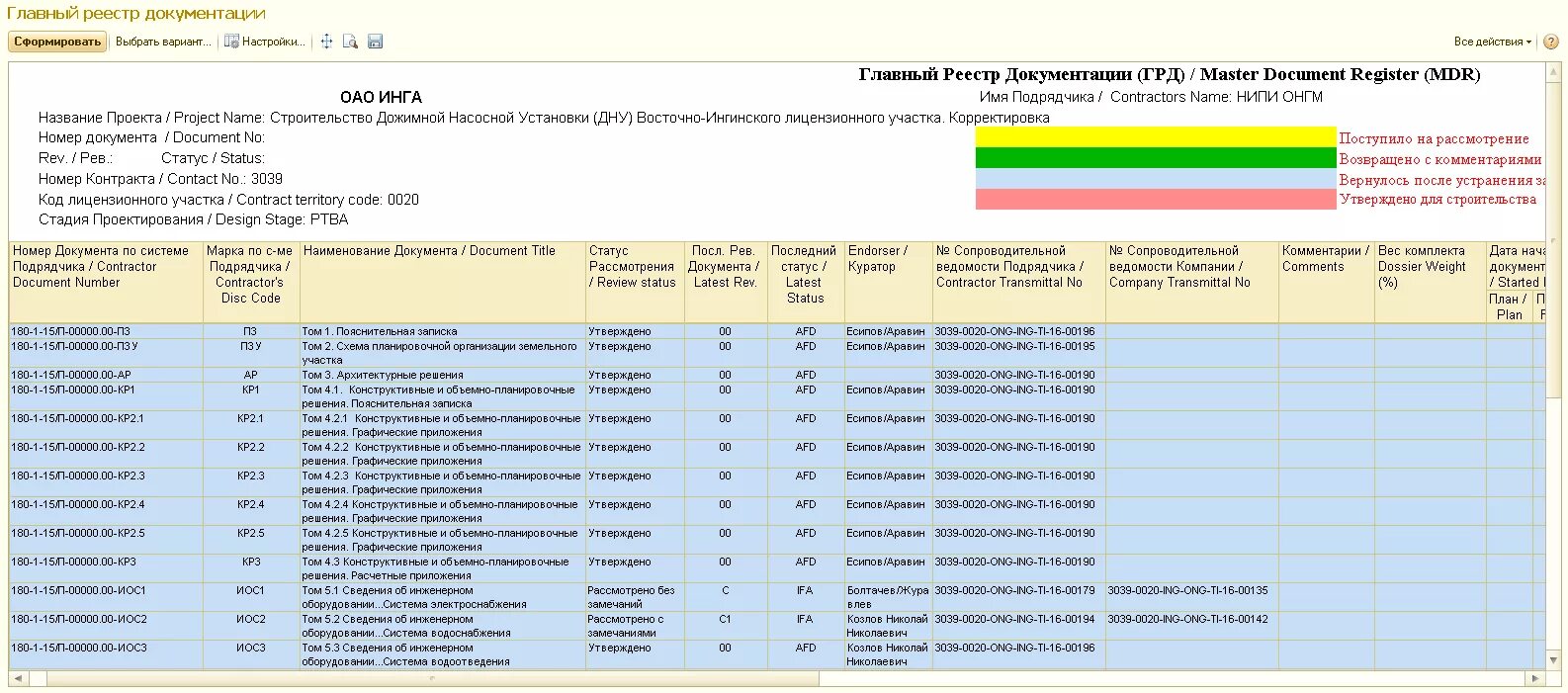
Task: Select cell 180-1-15/П-00000.00-КР2.3
Action: point(106,482)
